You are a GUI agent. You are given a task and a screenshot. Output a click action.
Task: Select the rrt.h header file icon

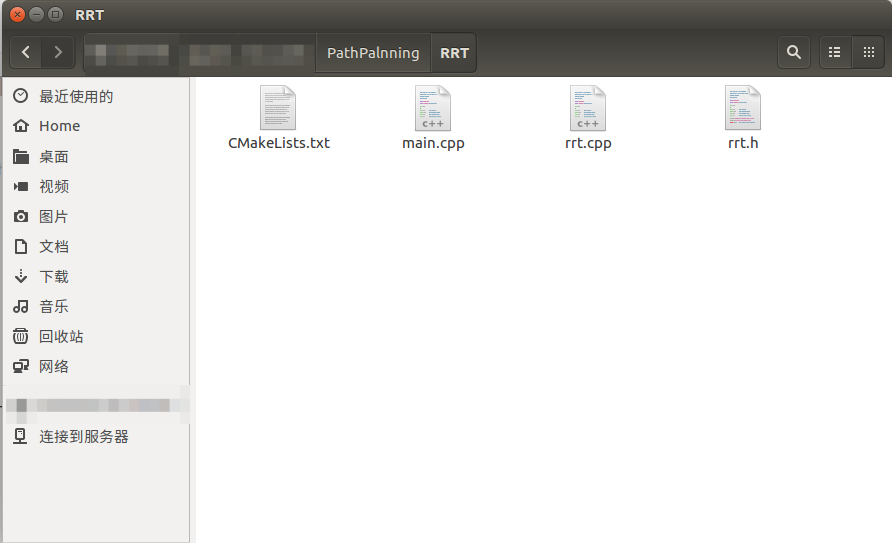[x=743, y=108]
